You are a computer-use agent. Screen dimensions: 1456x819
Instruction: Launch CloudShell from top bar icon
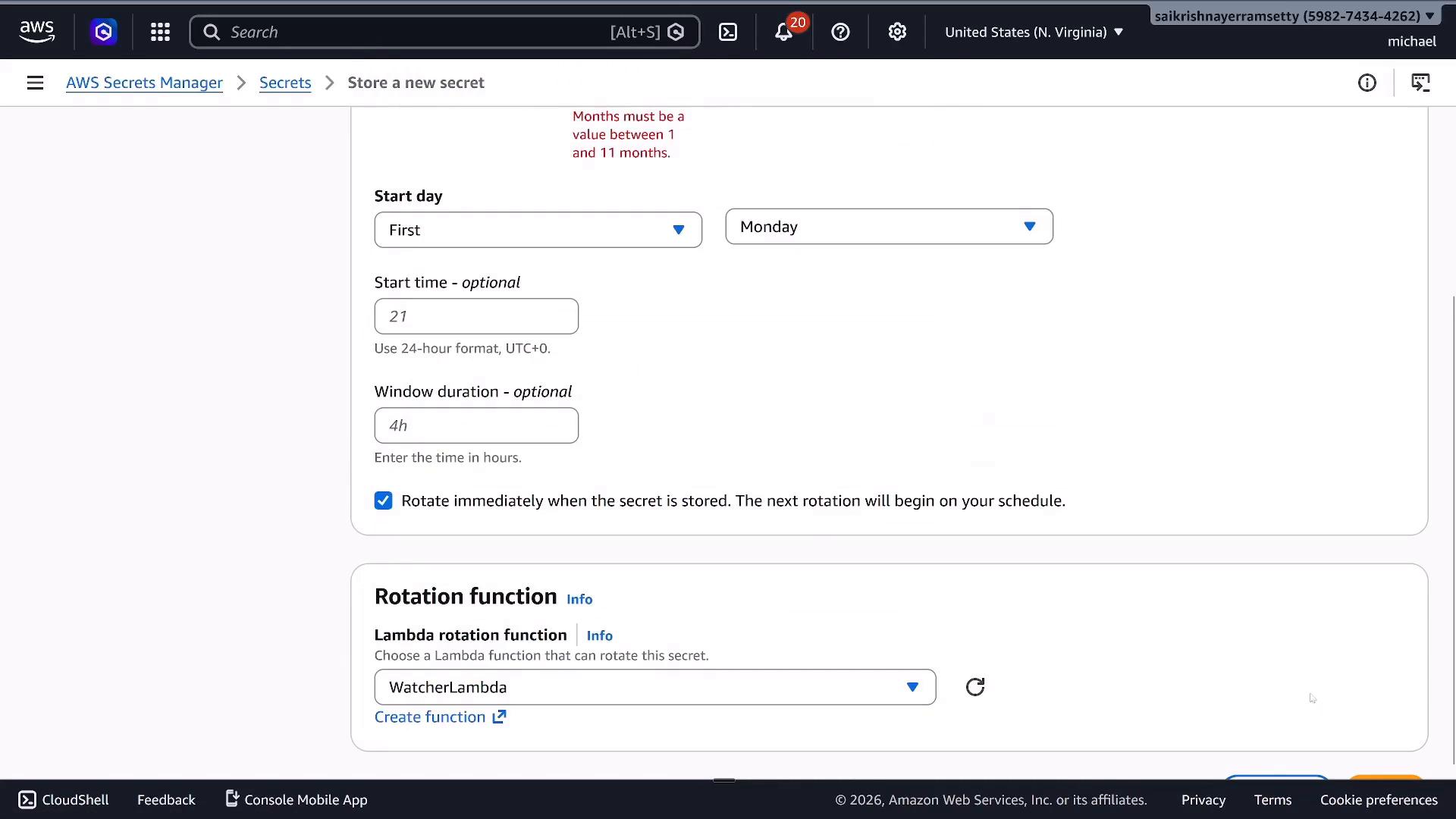(x=728, y=32)
